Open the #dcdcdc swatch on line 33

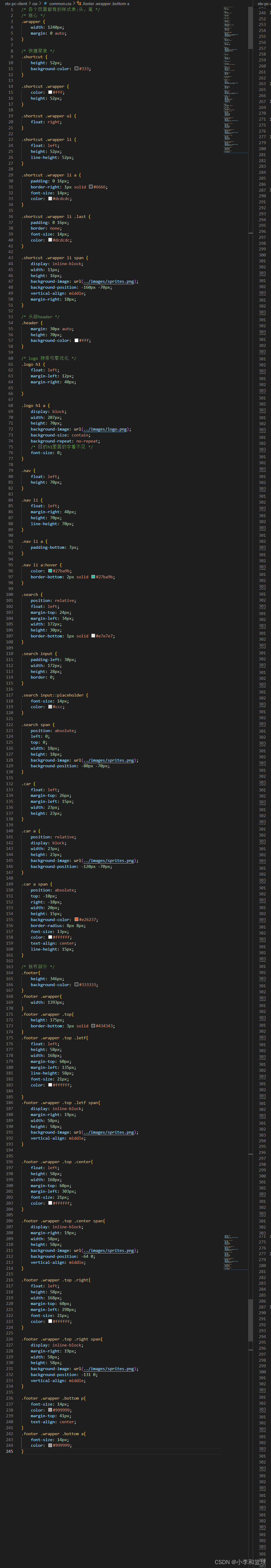50,199
